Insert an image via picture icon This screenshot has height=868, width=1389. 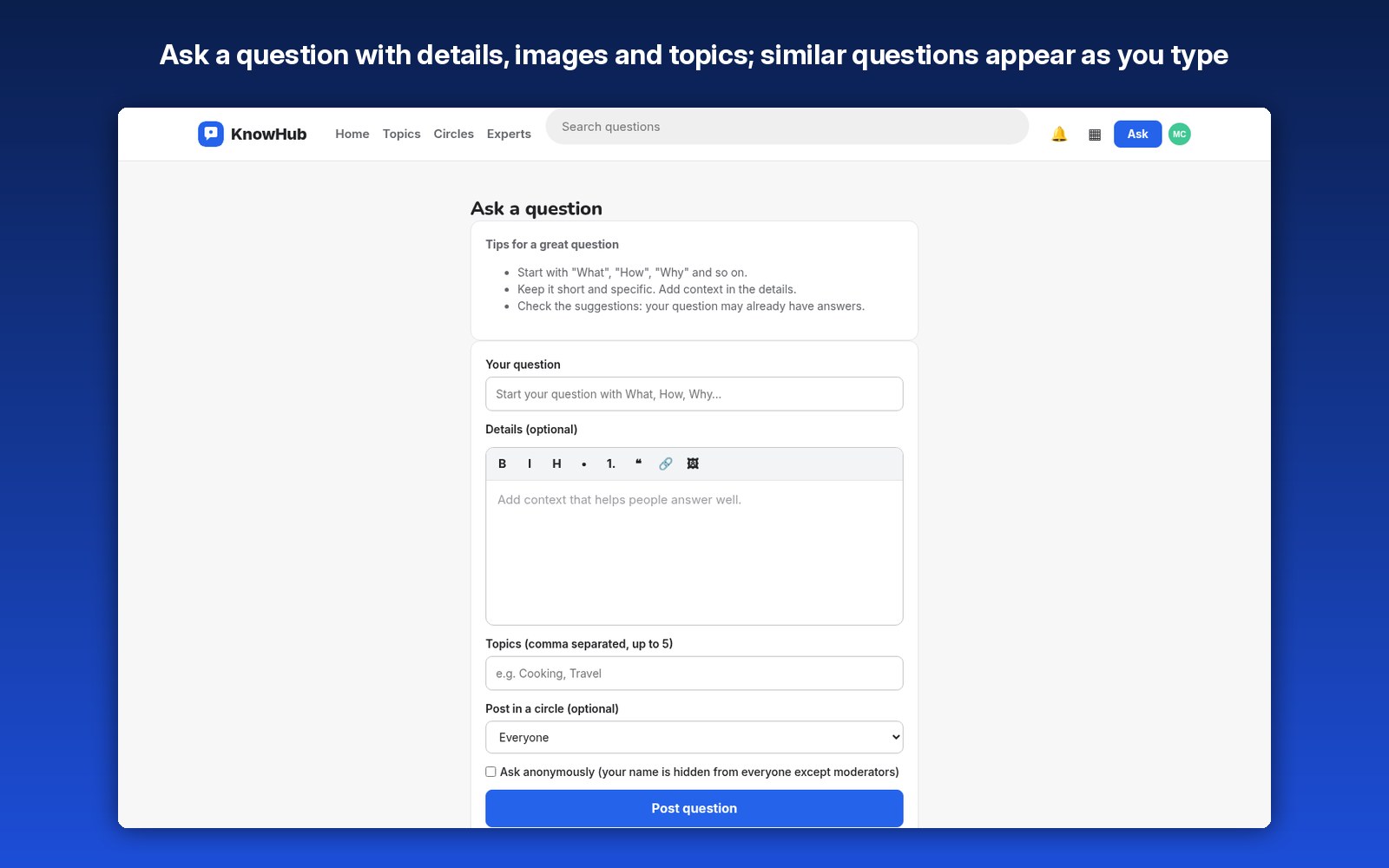tap(693, 464)
